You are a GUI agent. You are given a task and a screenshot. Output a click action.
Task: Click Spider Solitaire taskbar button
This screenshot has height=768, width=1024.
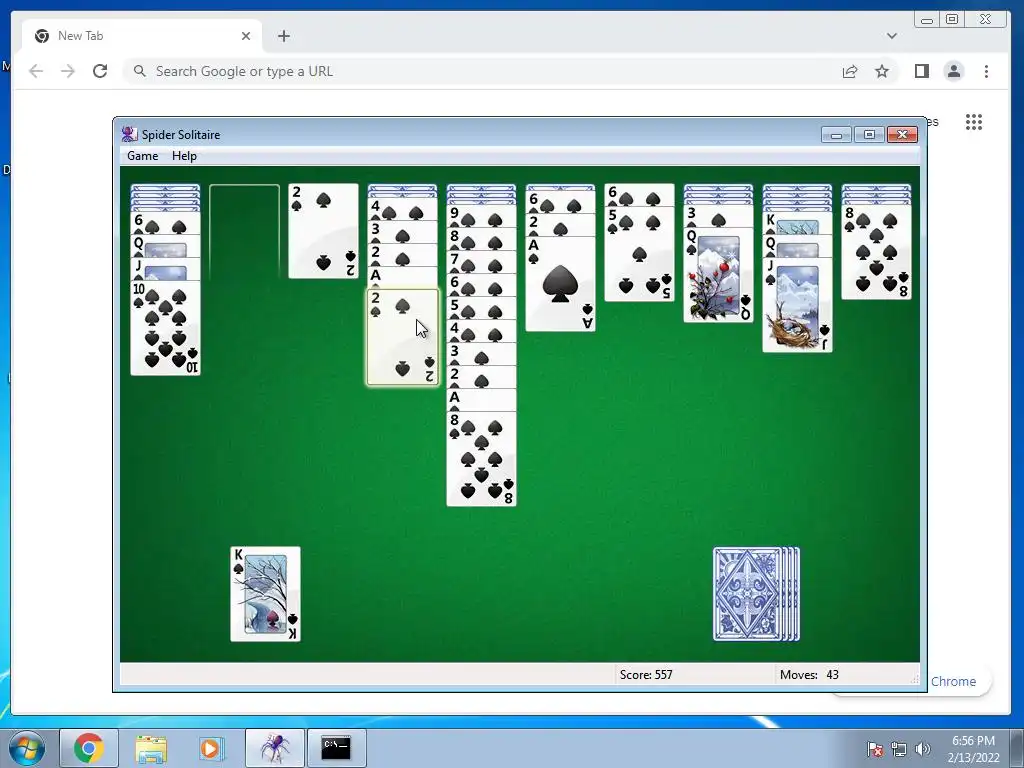pos(275,748)
